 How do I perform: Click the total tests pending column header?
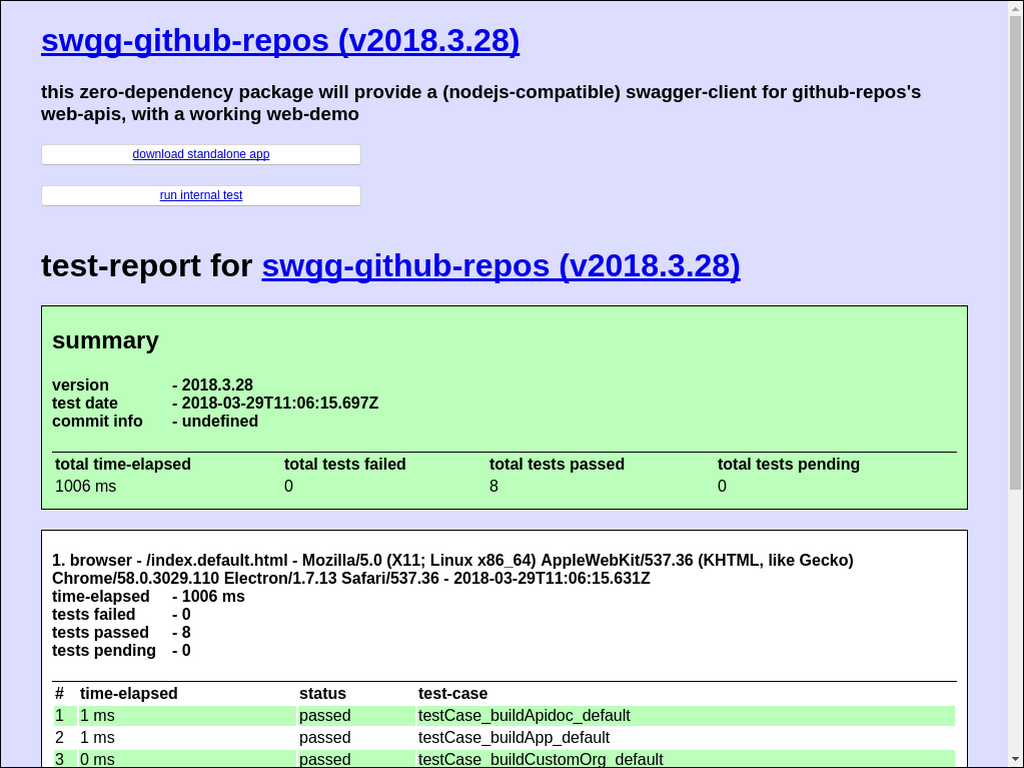click(788, 464)
